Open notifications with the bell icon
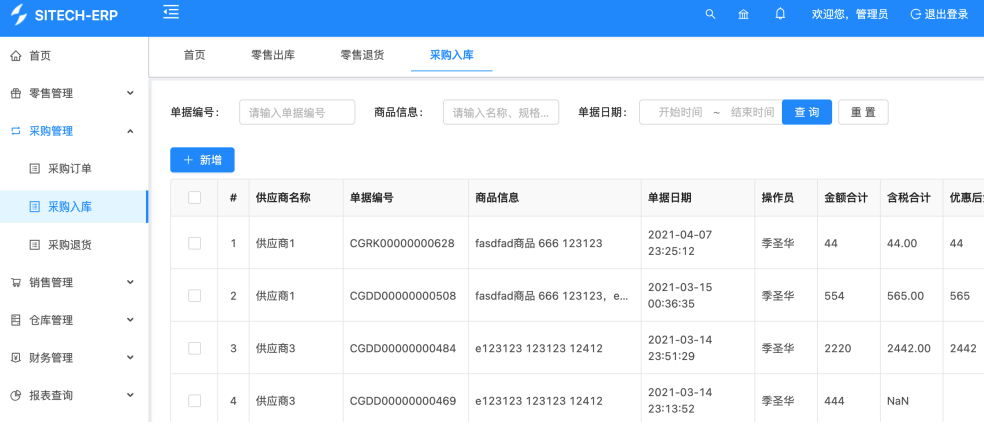 (780, 14)
